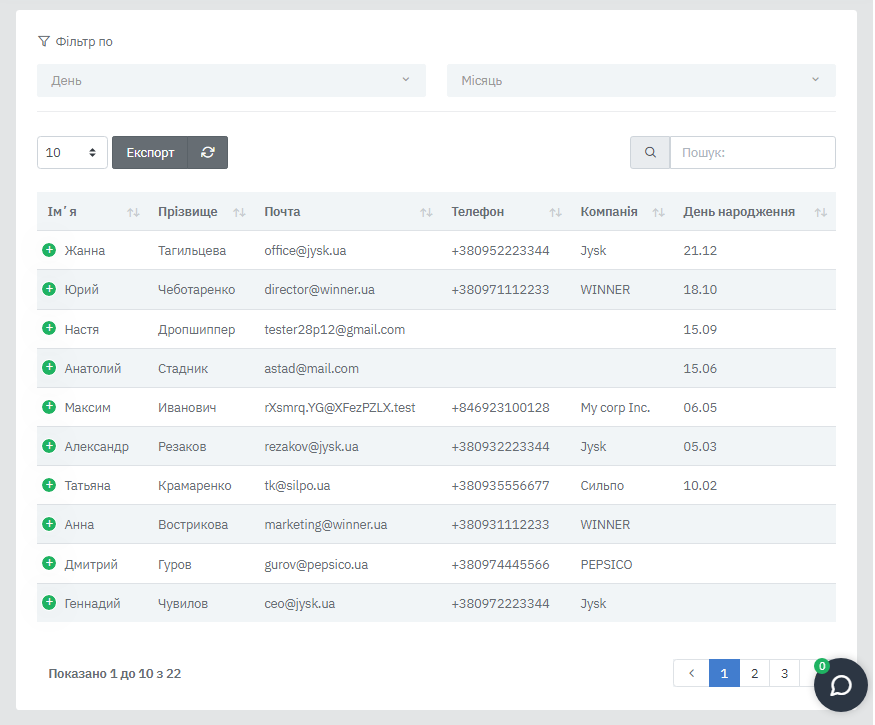
Task: Sort by Прізвище column arrows
Action: (x=239, y=212)
